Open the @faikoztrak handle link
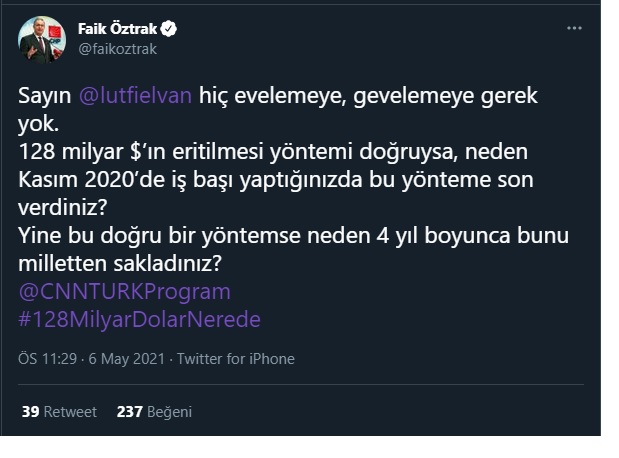Viewport: 619px width, 458px height. (117, 48)
